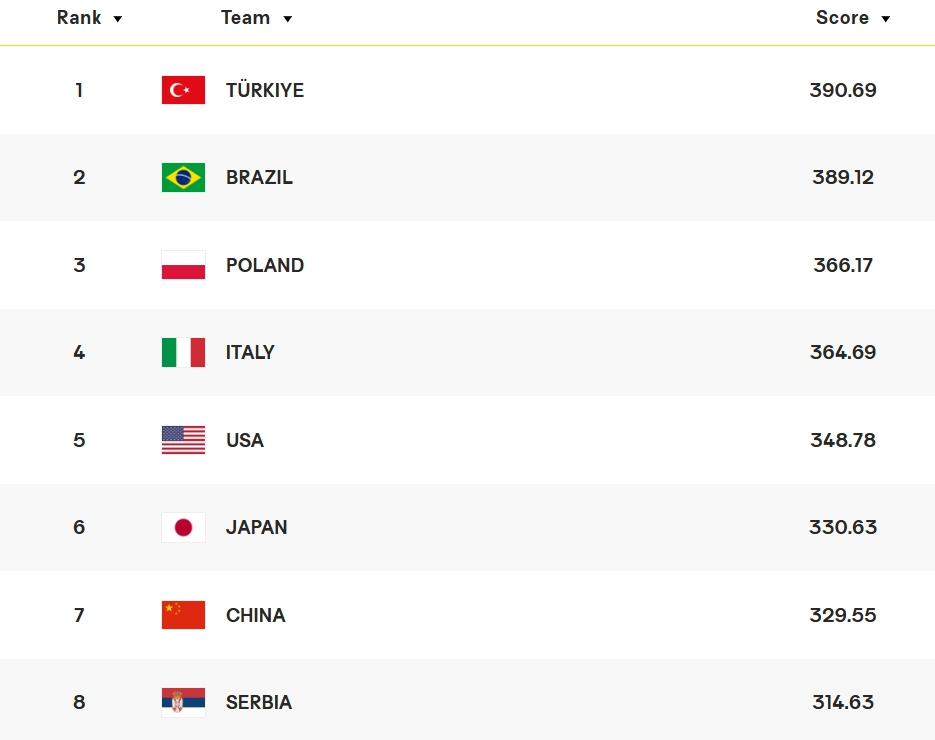This screenshot has width=935, height=740.
Task: Sort by the Score column arrow
Action: tap(885, 19)
